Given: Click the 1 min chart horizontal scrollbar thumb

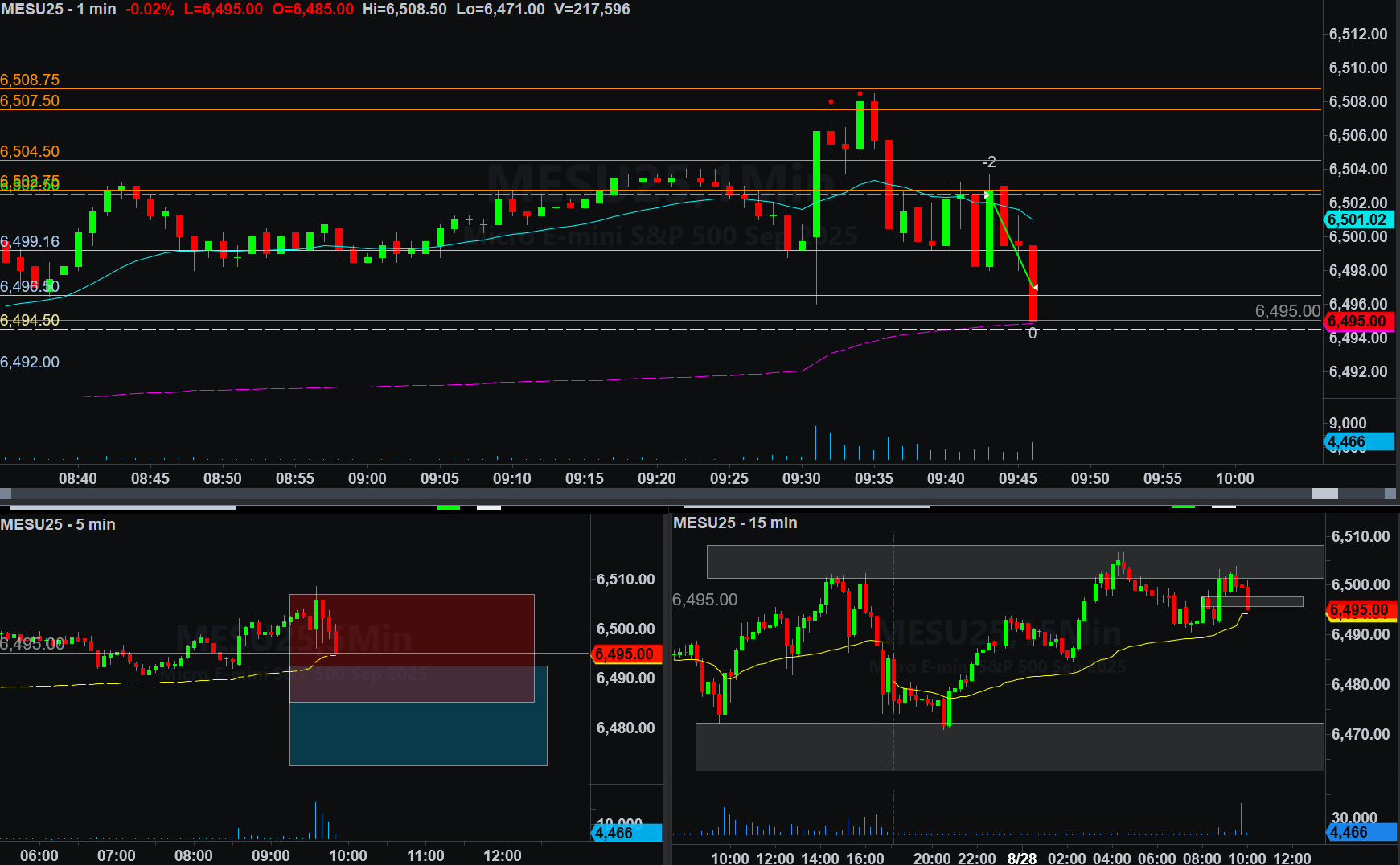Looking at the screenshot, I should pos(1324,494).
